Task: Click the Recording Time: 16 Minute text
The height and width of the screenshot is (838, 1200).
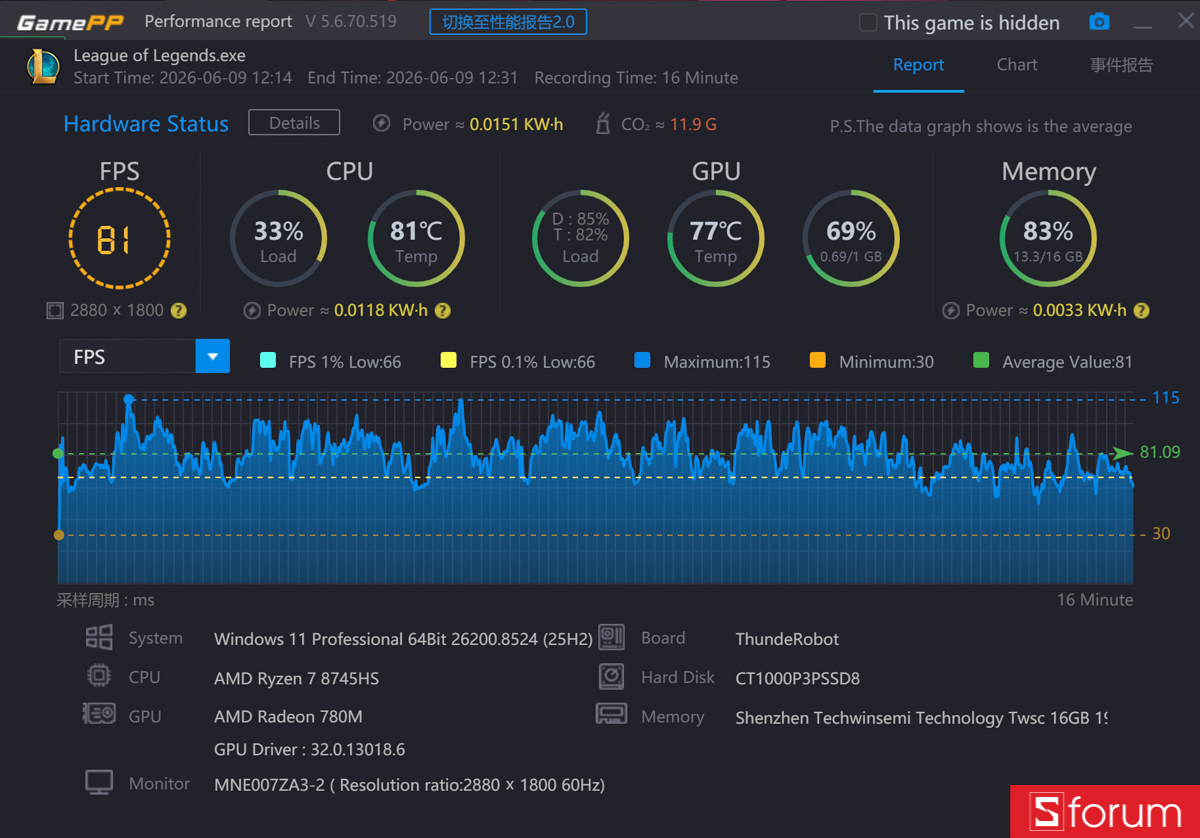Action: point(636,77)
